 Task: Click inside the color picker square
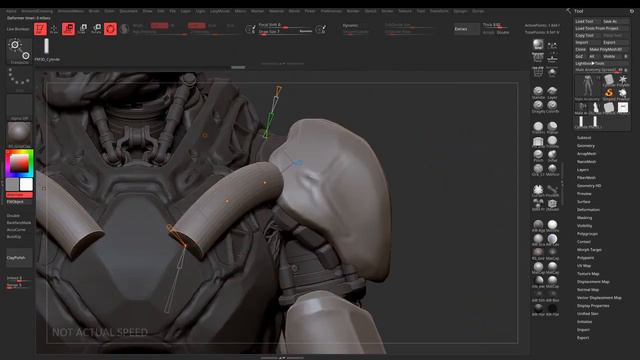click(19, 164)
